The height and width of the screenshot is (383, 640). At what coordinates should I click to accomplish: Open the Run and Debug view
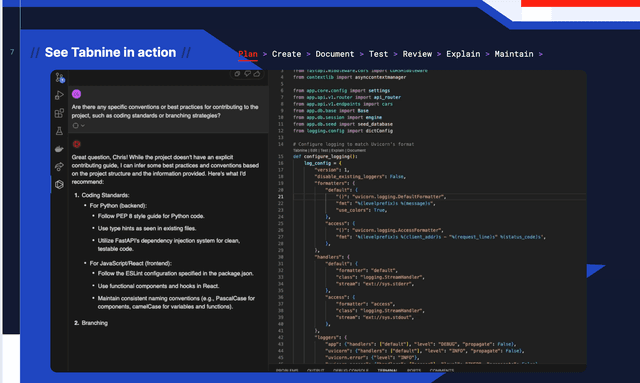(59, 95)
